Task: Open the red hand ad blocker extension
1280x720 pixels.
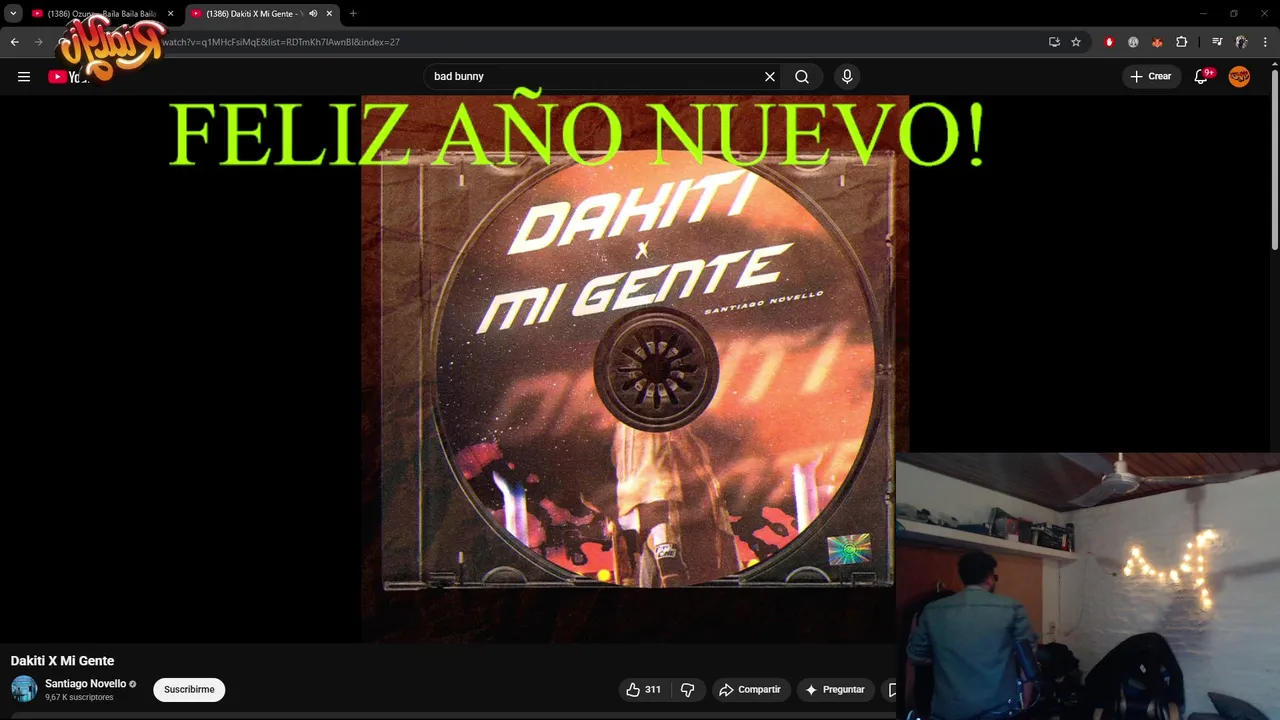Action: tap(1109, 42)
